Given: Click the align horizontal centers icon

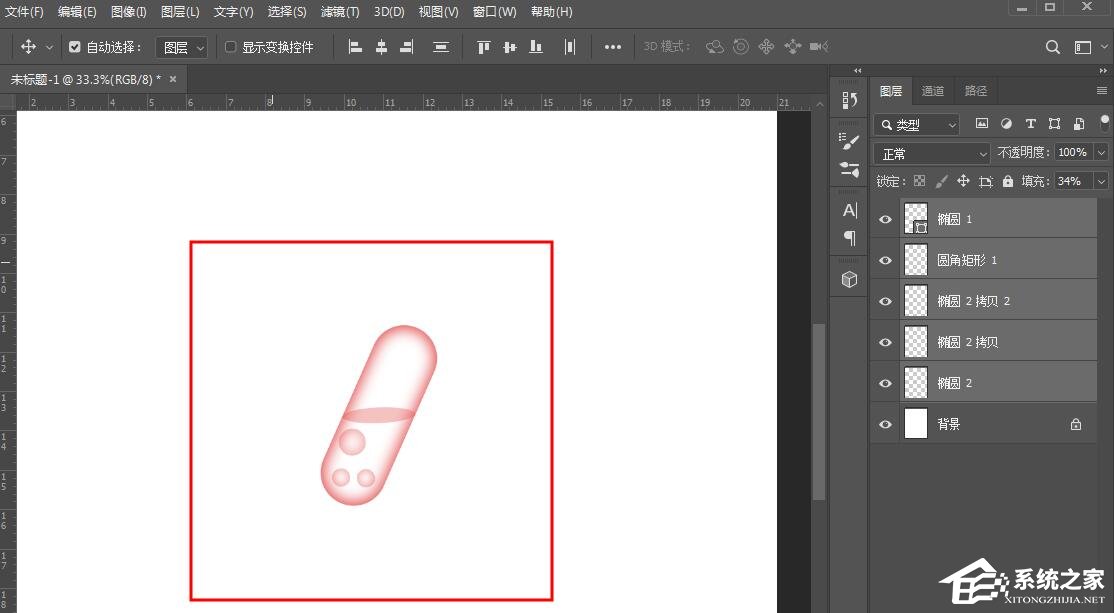Looking at the screenshot, I should (x=381, y=46).
